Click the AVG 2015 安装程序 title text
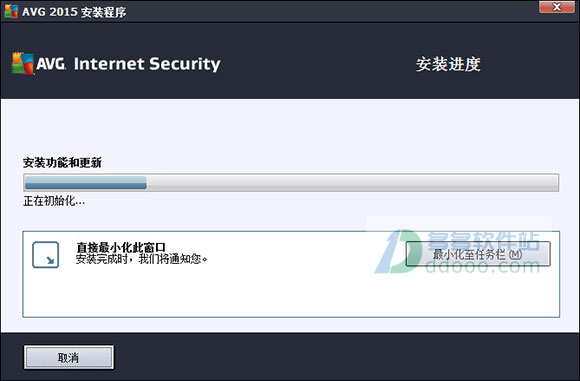This screenshot has width=580, height=381. [x=74, y=12]
